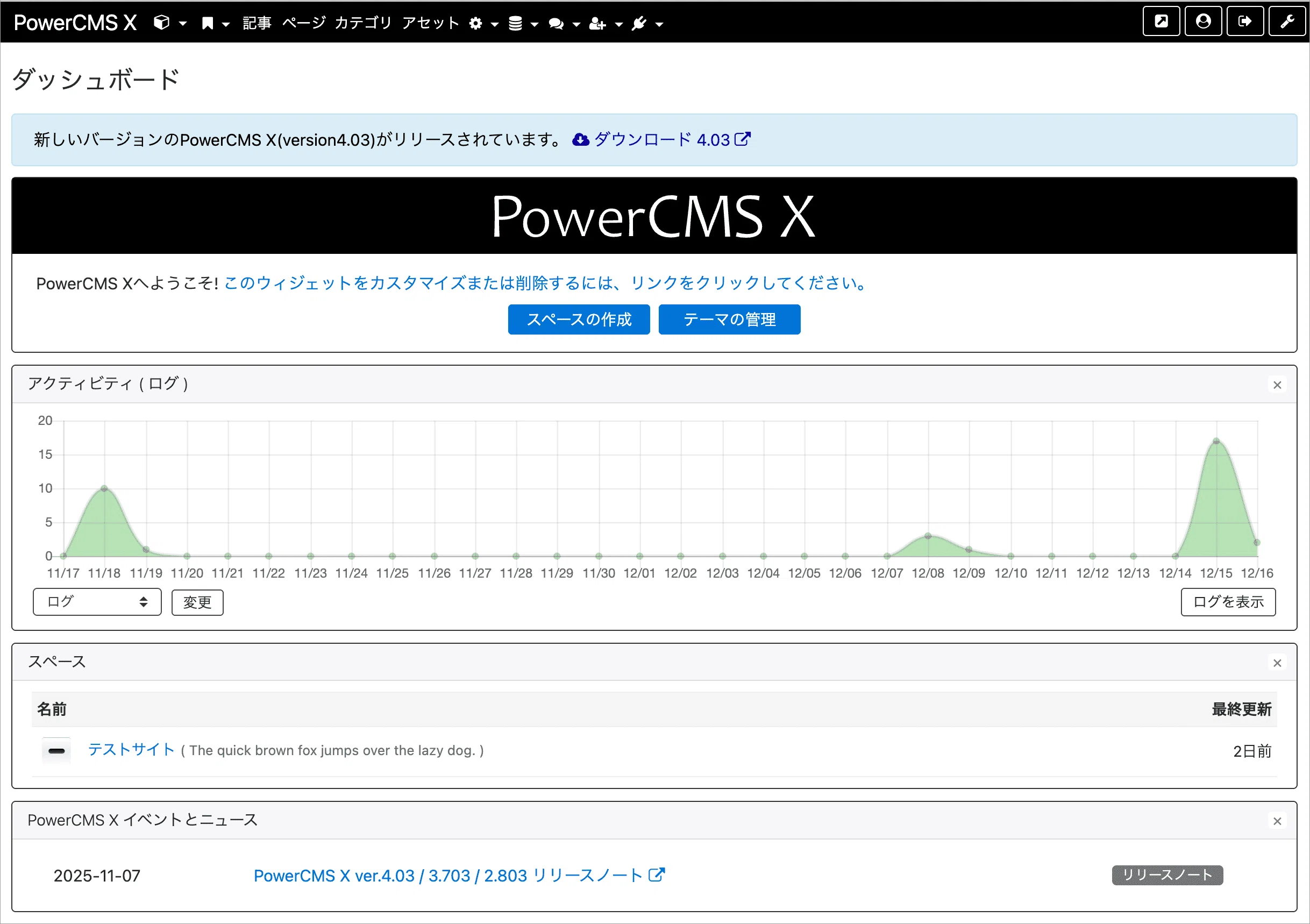
Task: Open the plug (plugins) menu icon
Action: pos(639,24)
